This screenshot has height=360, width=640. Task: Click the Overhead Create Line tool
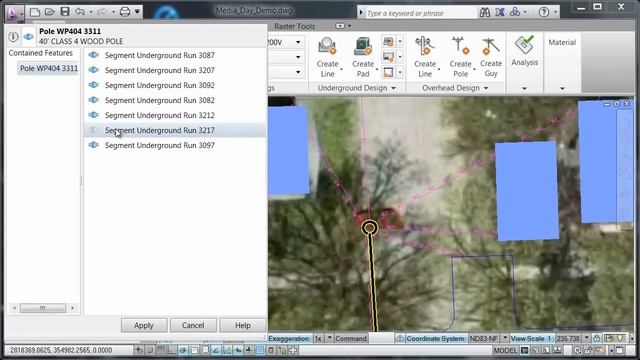point(425,57)
